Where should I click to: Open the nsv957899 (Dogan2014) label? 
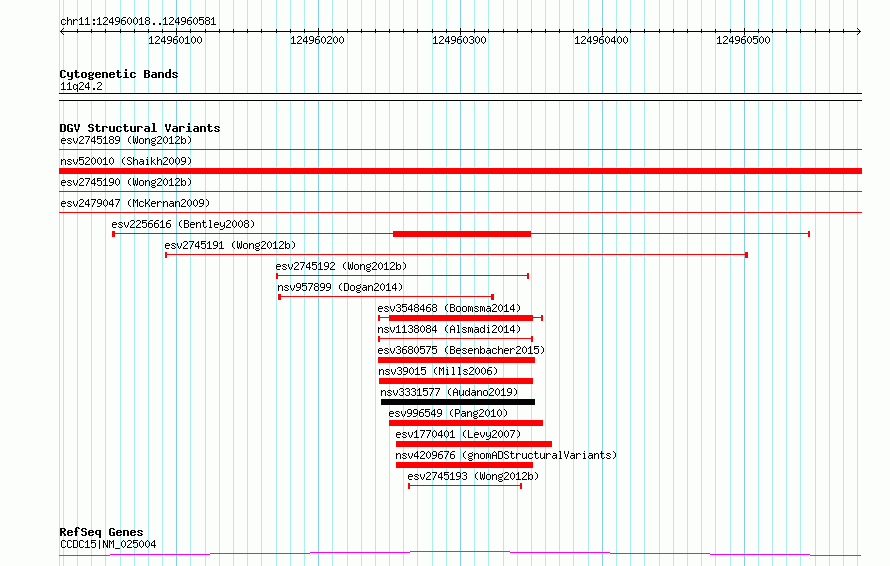(x=340, y=287)
